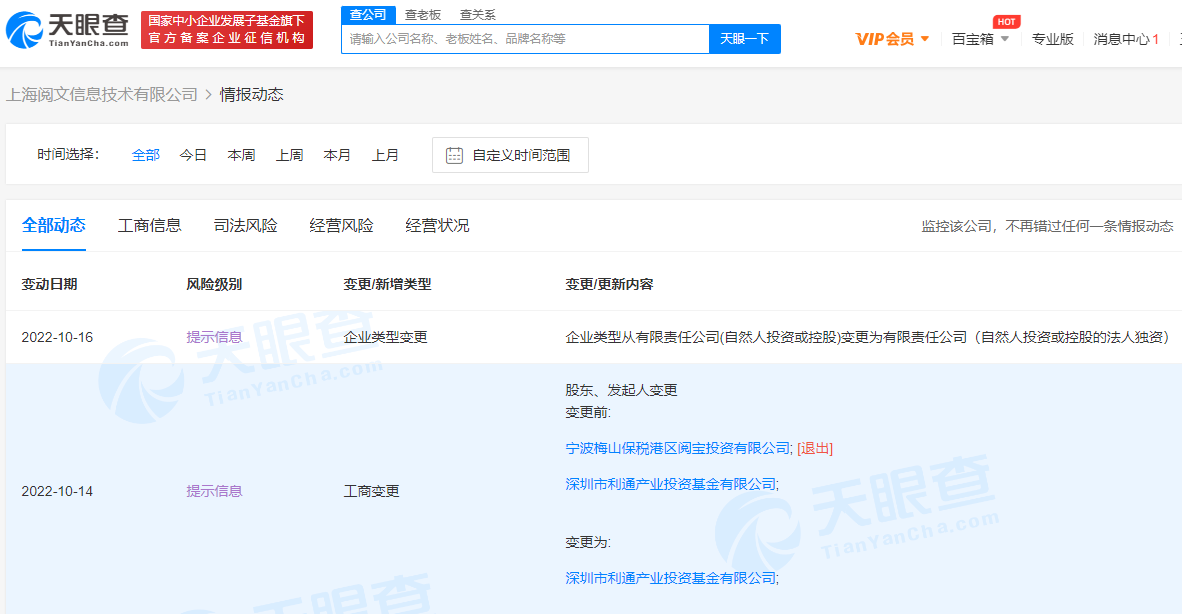The image size is (1182, 614).
Task: Switch to 查关系 search tab
Action: tap(477, 15)
